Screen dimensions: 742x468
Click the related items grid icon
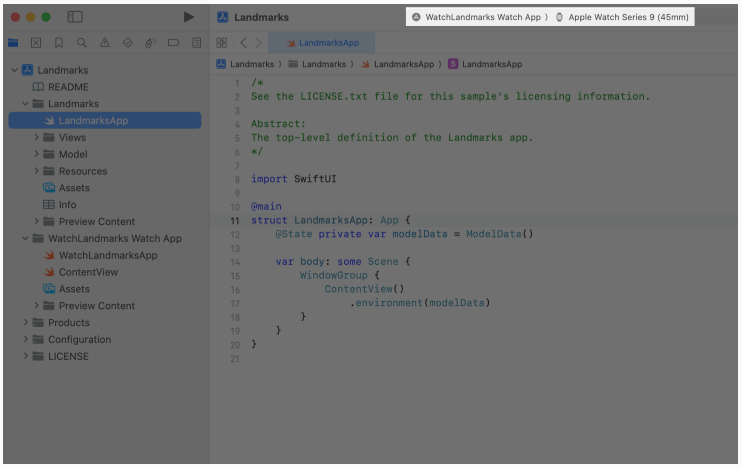221,43
